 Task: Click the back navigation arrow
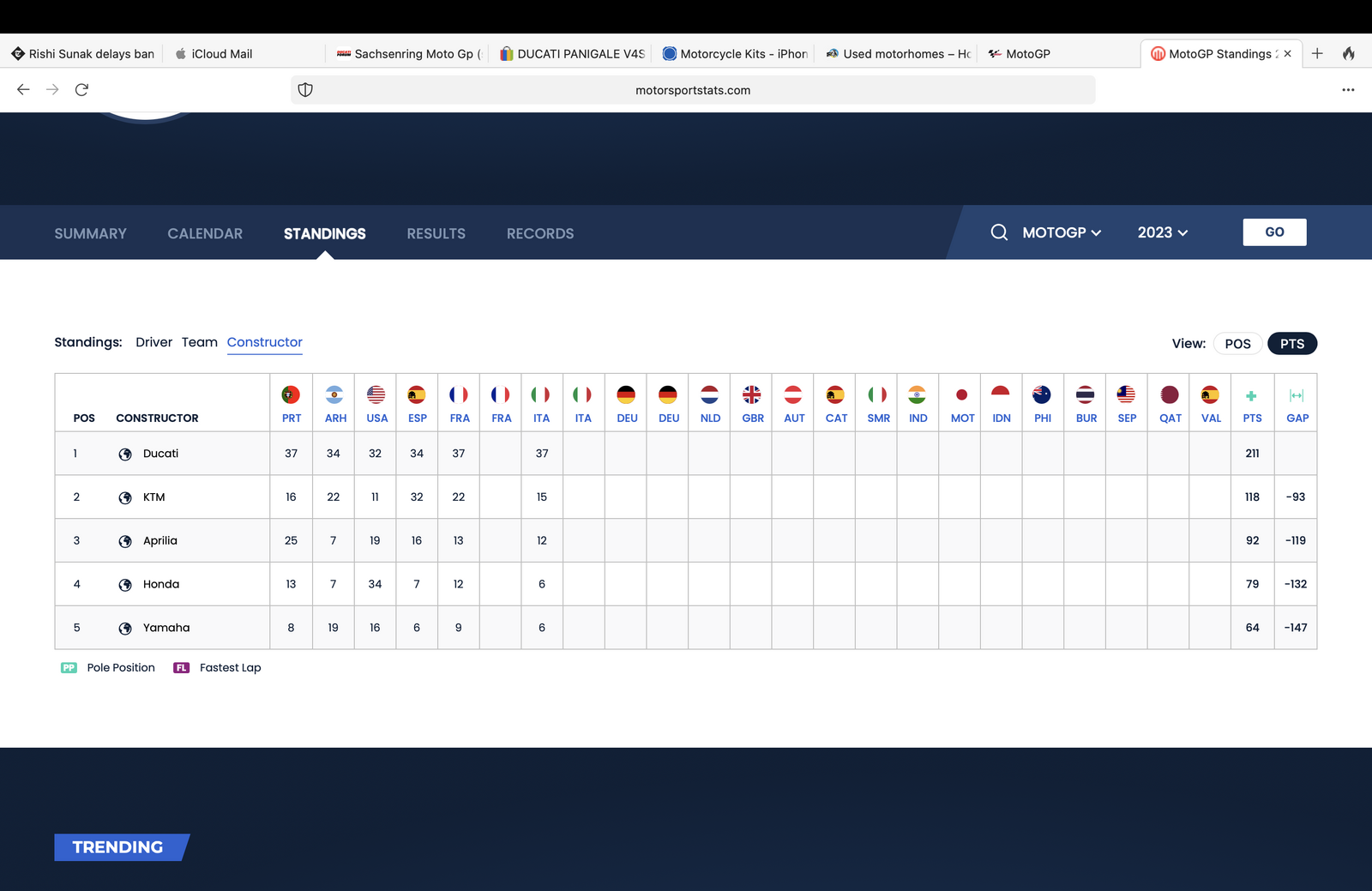(23, 90)
